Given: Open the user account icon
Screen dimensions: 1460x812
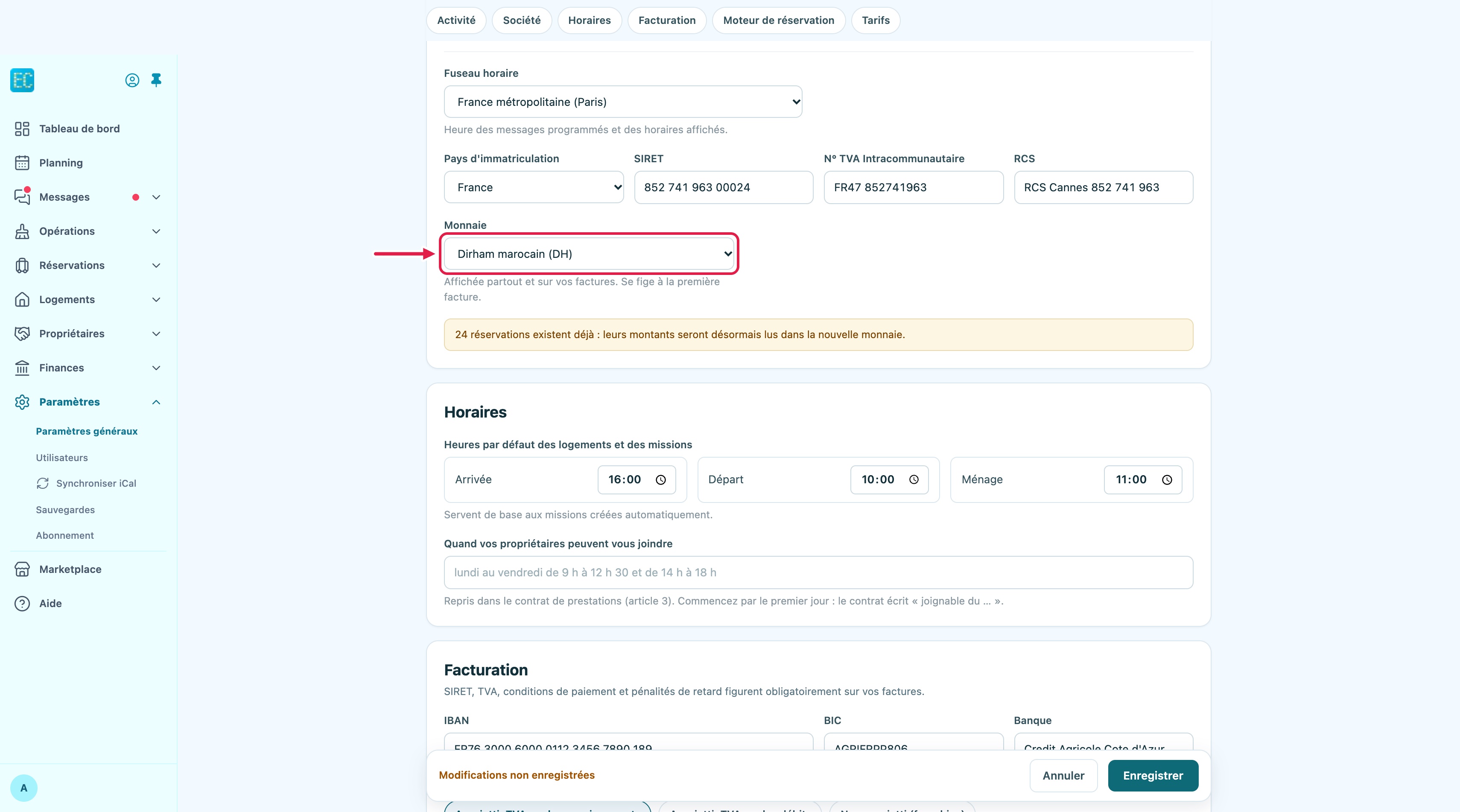Looking at the screenshot, I should click(132, 80).
